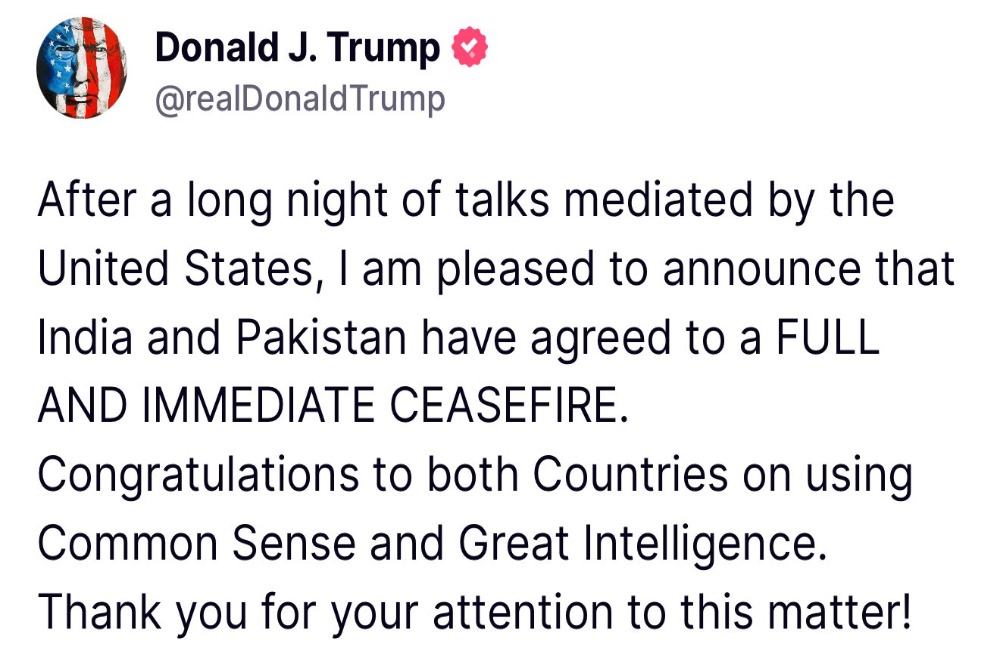Viewport: 1000px width, 666px height.
Task: Click the red verified badge
Action: coord(470,47)
